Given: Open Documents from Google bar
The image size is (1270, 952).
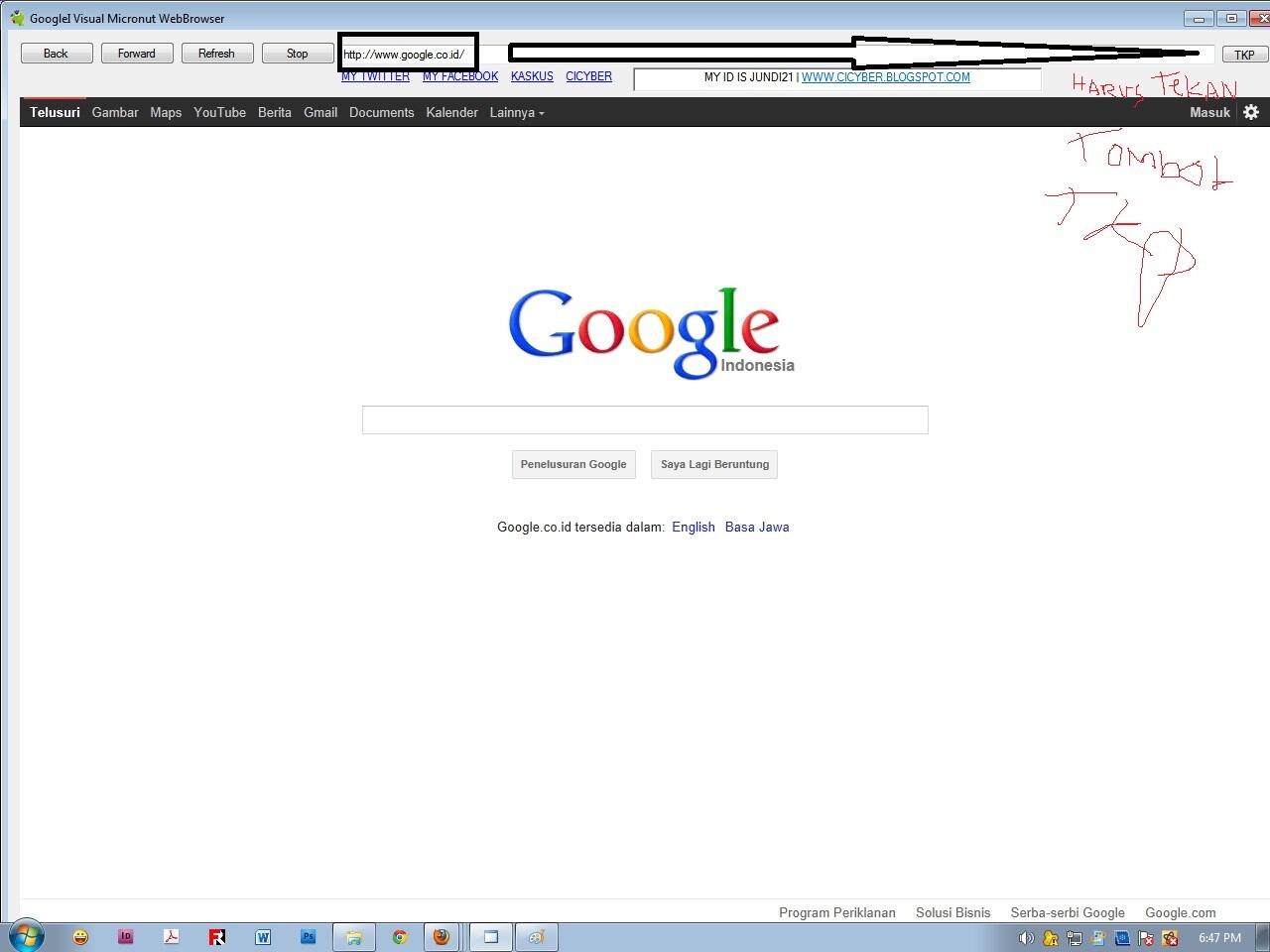Looking at the screenshot, I should (x=382, y=113).
